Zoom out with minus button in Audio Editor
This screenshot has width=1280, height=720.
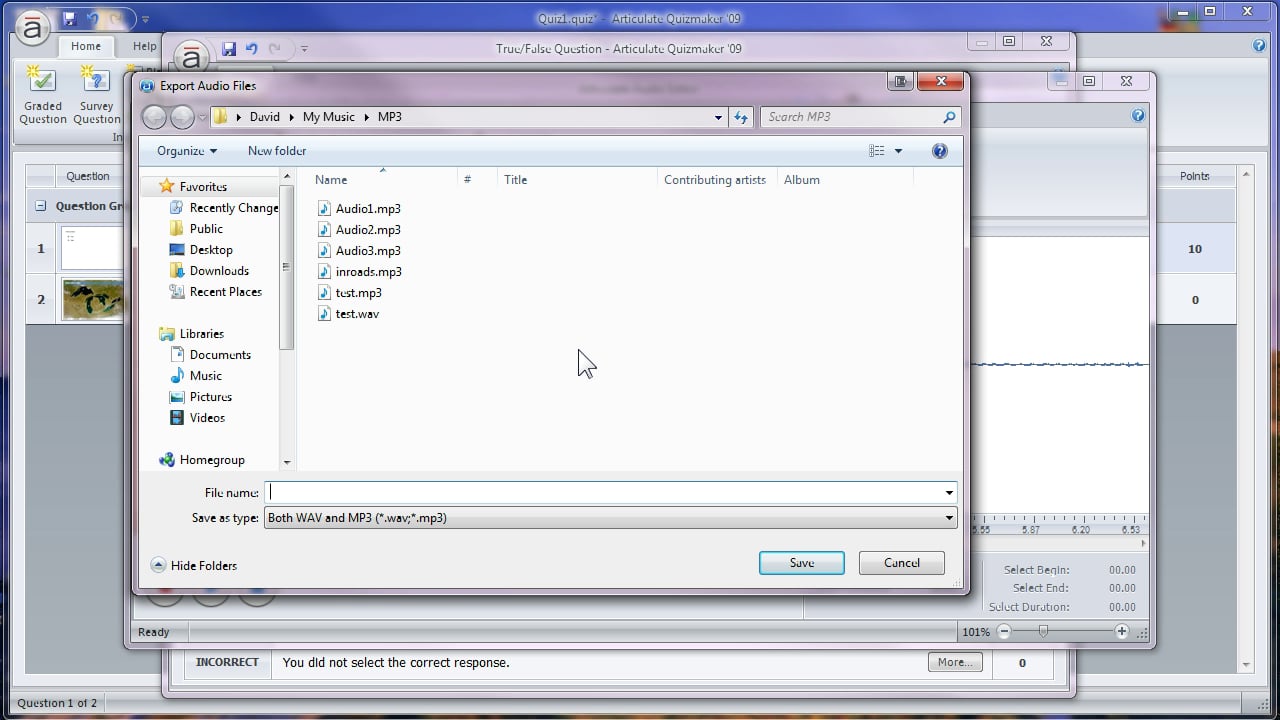pyautogui.click(x=1005, y=632)
